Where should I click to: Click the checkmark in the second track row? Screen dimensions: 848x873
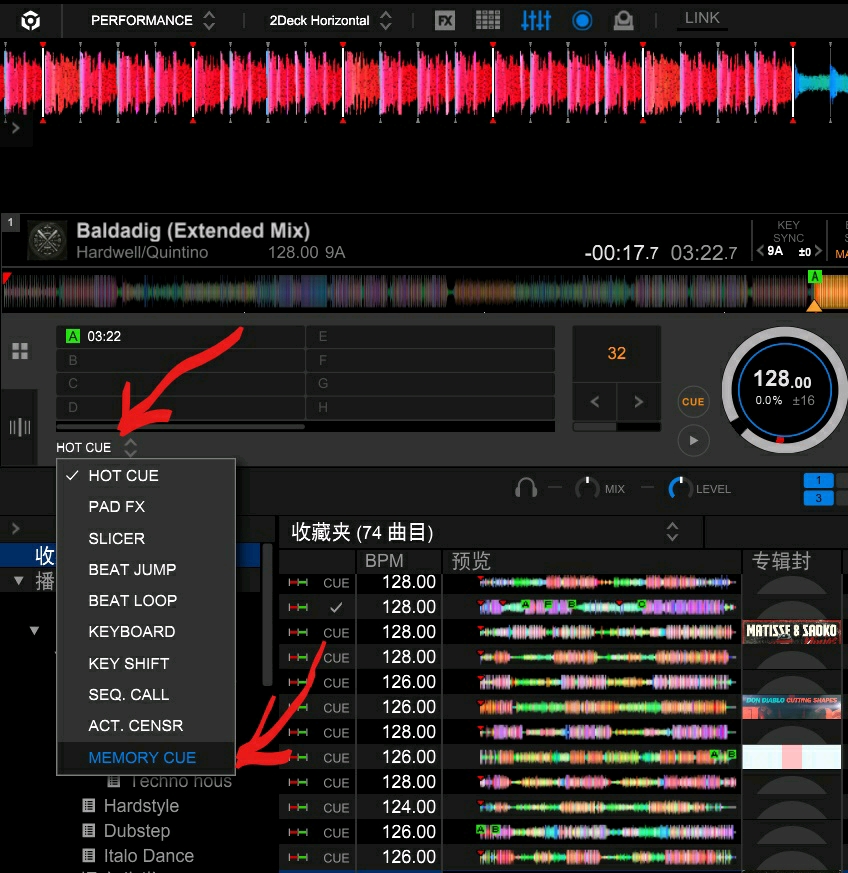pos(336,607)
